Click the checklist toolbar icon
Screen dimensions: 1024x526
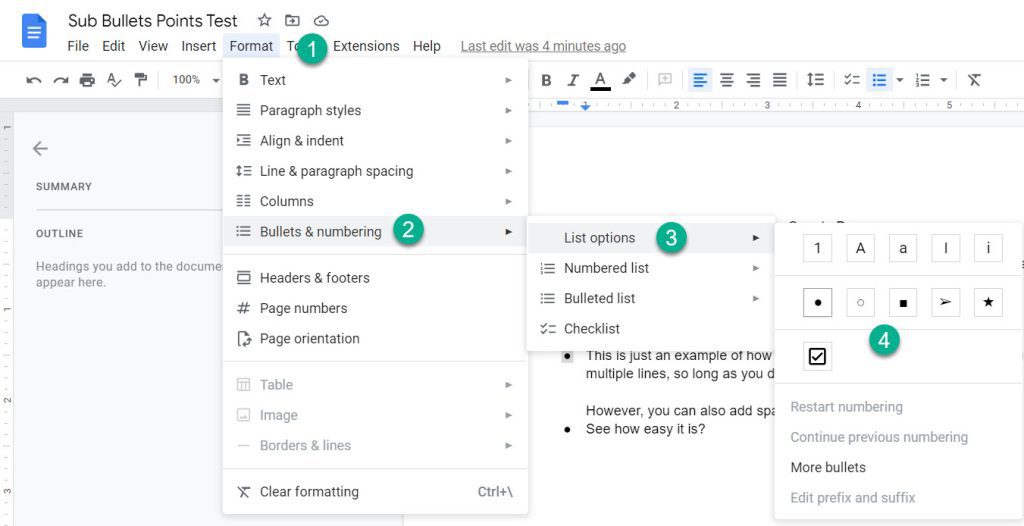(852, 80)
